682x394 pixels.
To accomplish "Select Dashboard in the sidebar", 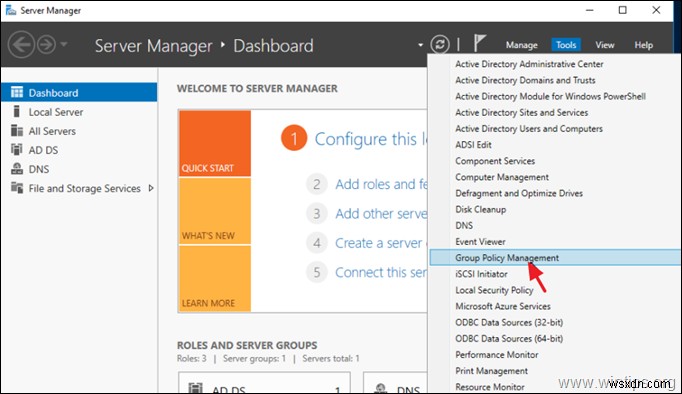I will (79, 92).
